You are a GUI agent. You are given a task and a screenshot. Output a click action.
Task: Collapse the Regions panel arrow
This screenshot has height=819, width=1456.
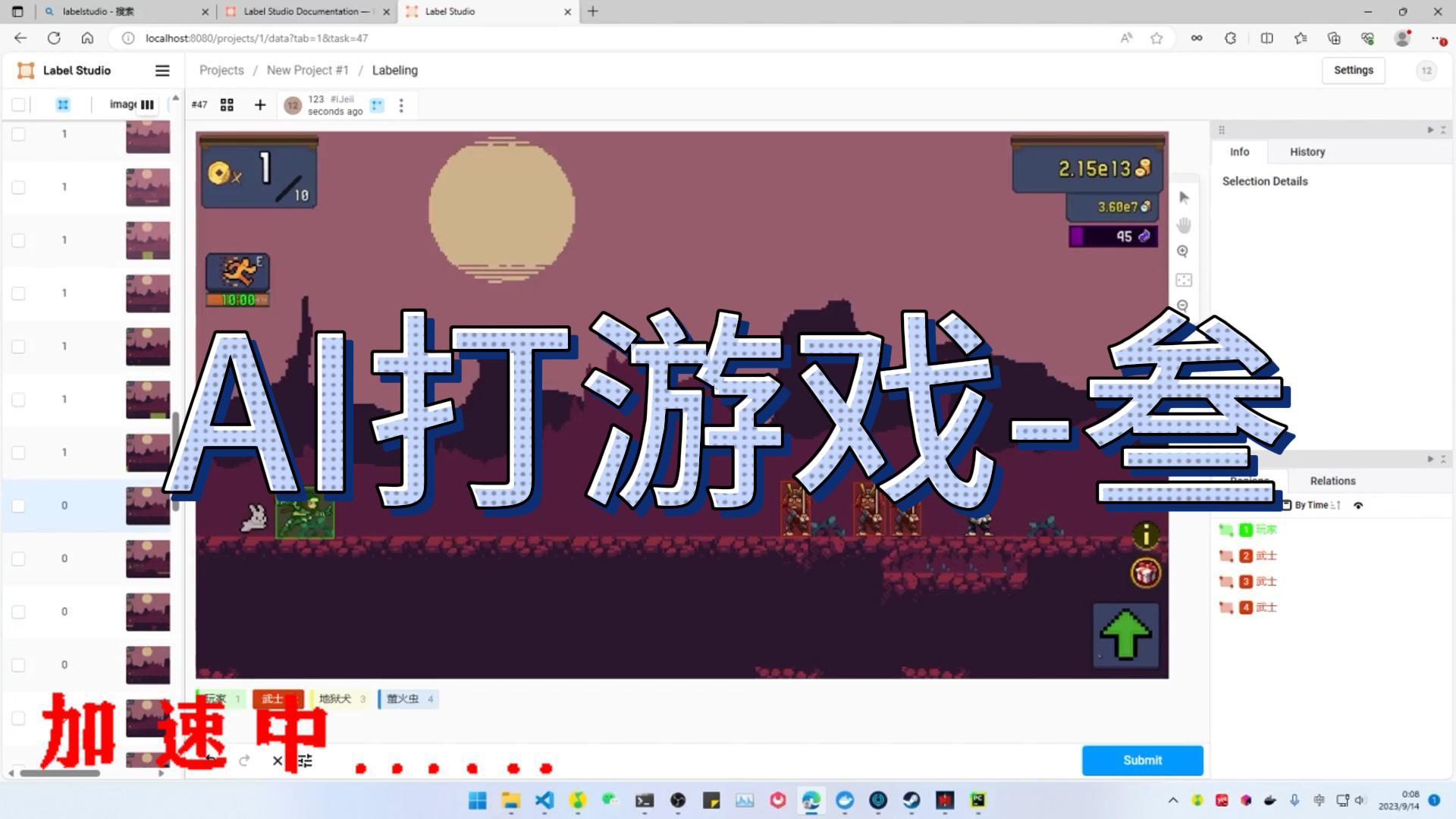[x=1430, y=460]
